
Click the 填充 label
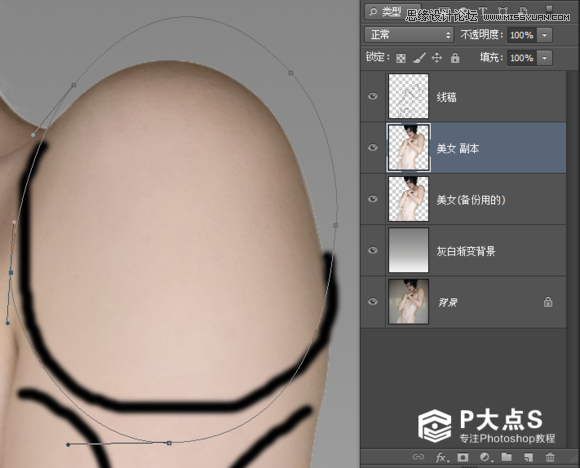[x=491, y=58]
